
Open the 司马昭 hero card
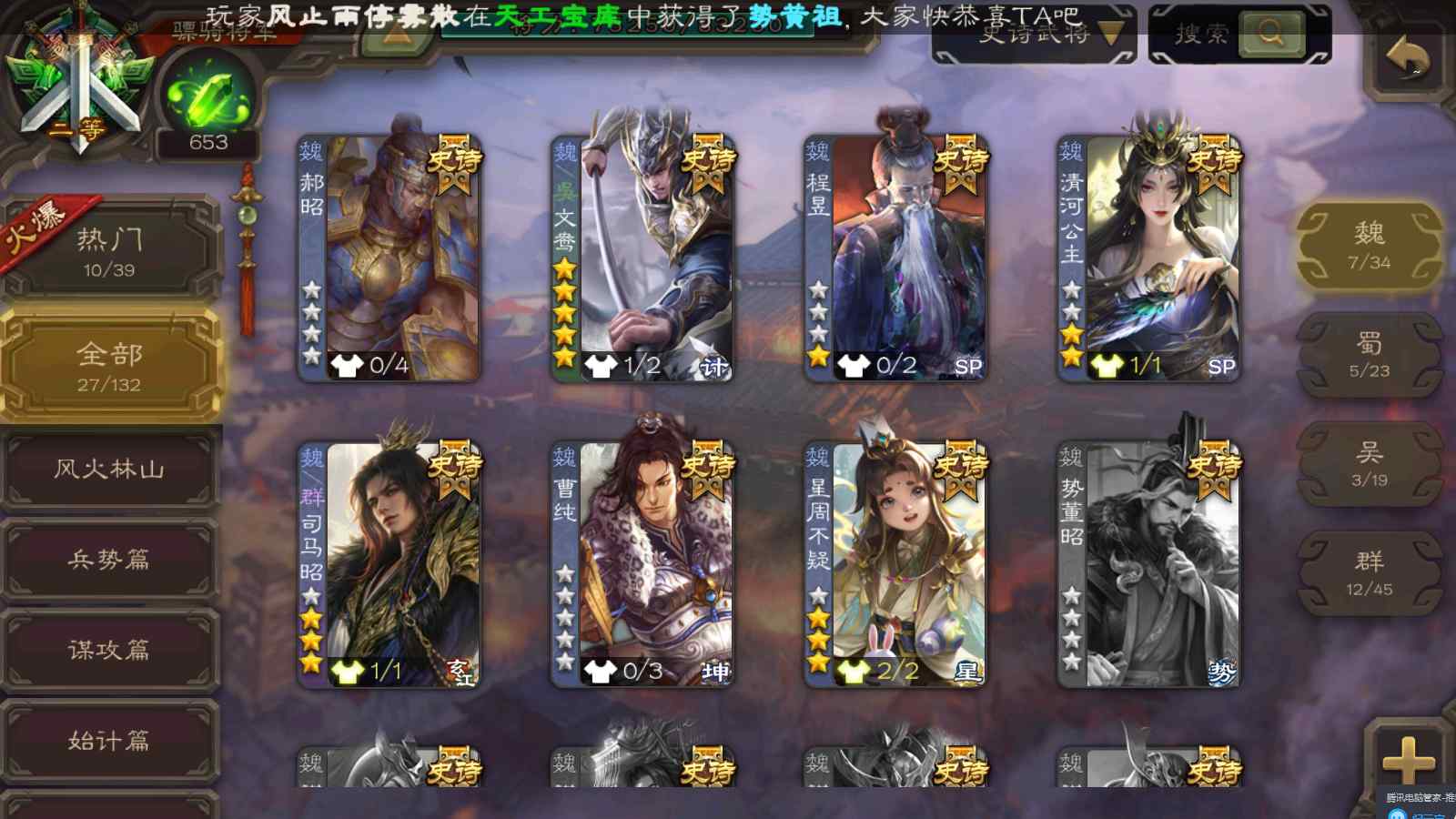[x=389, y=564]
